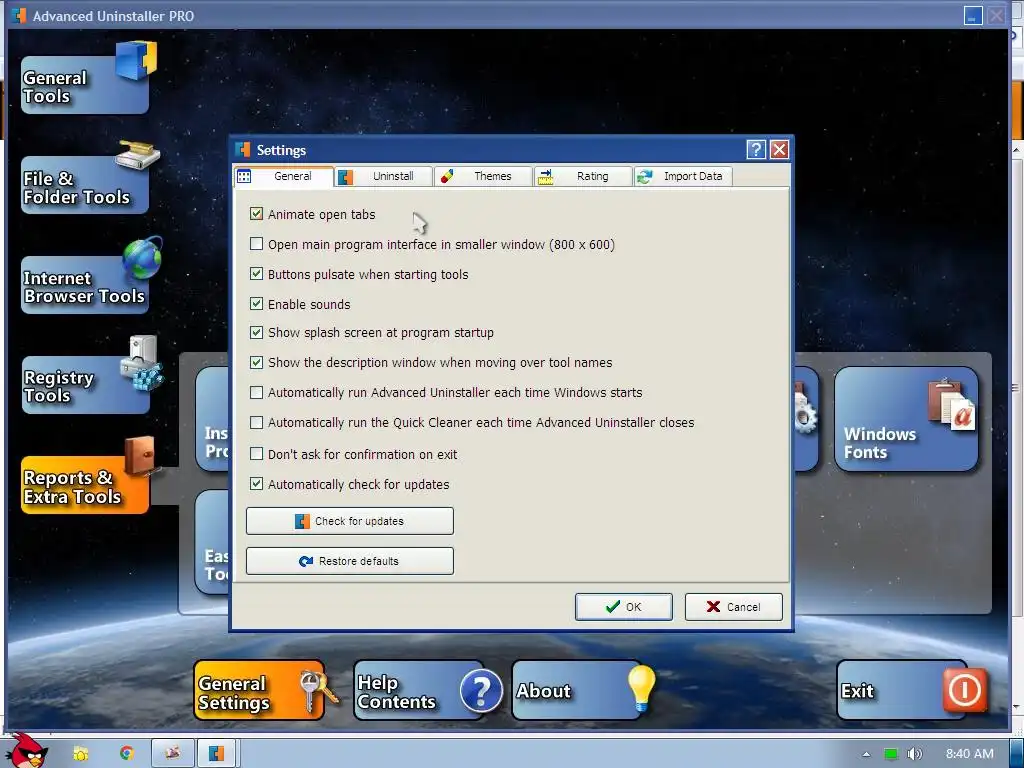Click the Restore defaults button
Screen dimensions: 1024x768
coord(349,561)
